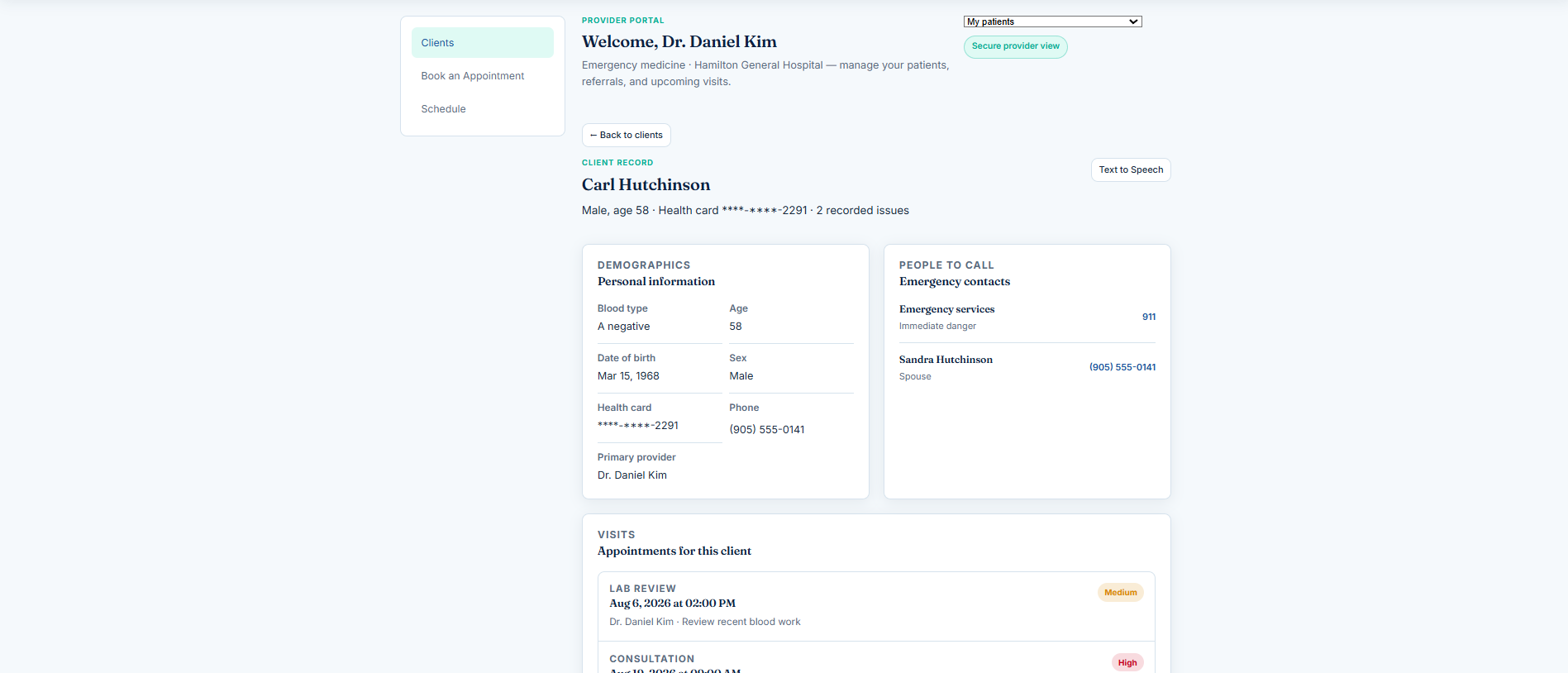1568x673 pixels.
Task: Click the Secure provider view badge
Action: [x=1016, y=46]
